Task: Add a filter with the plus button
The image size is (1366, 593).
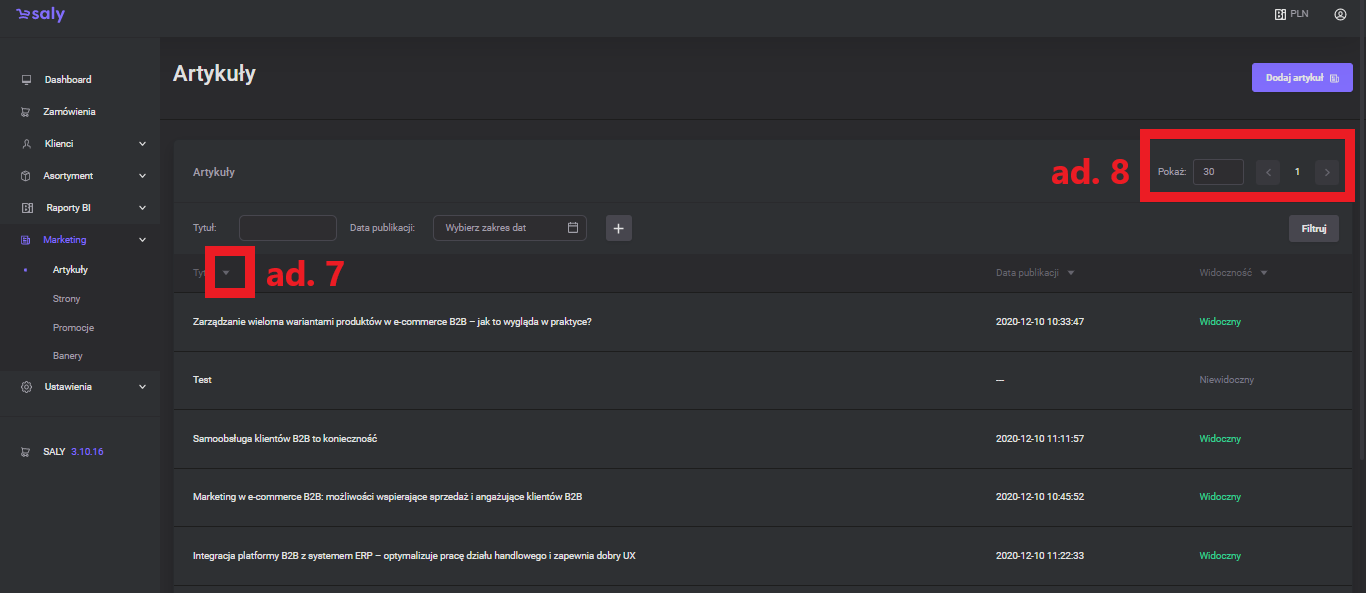Action: pyautogui.click(x=618, y=229)
